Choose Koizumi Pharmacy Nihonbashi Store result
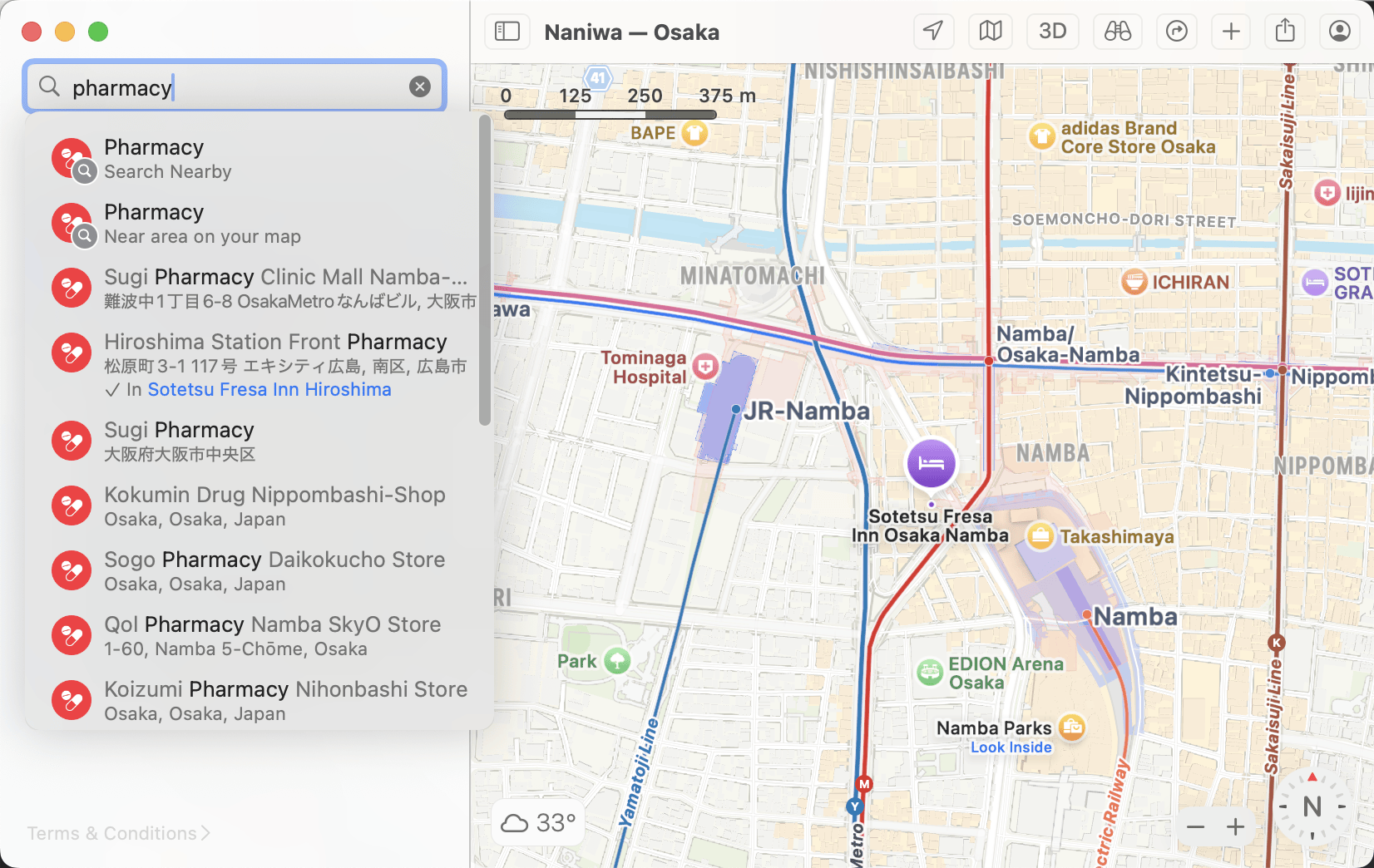Image resolution: width=1374 pixels, height=868 pixels. (258, 701)
